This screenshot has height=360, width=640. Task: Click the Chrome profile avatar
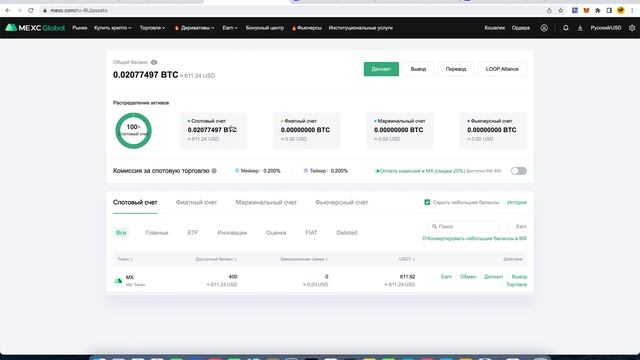(620, 11)
